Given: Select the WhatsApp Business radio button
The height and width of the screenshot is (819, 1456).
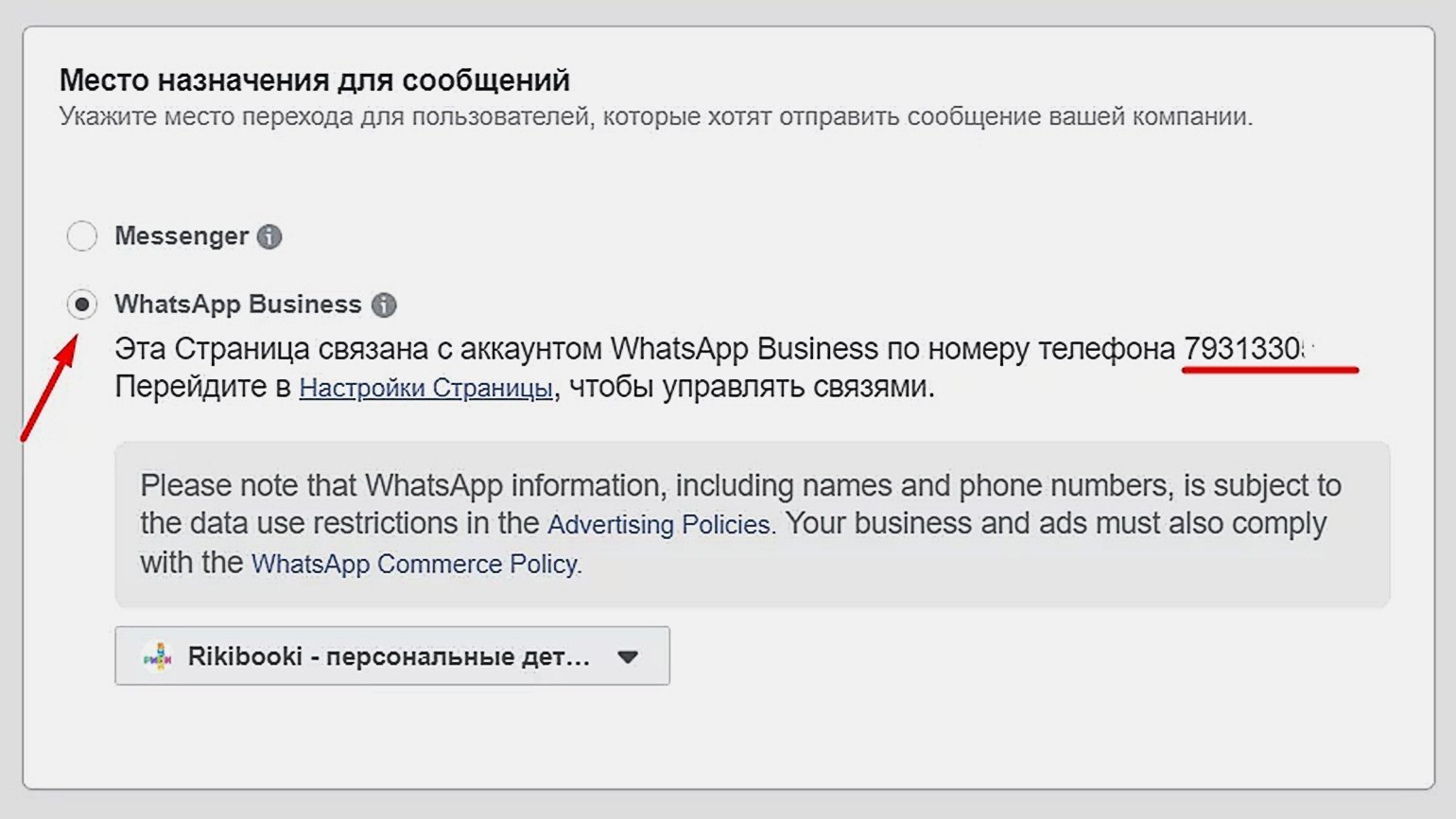Looking at the screenshot, I should (x=82, y=305).
